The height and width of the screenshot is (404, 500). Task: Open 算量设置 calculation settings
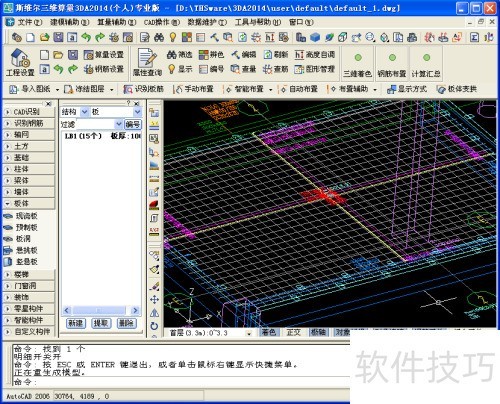click(x=104, y=55)
